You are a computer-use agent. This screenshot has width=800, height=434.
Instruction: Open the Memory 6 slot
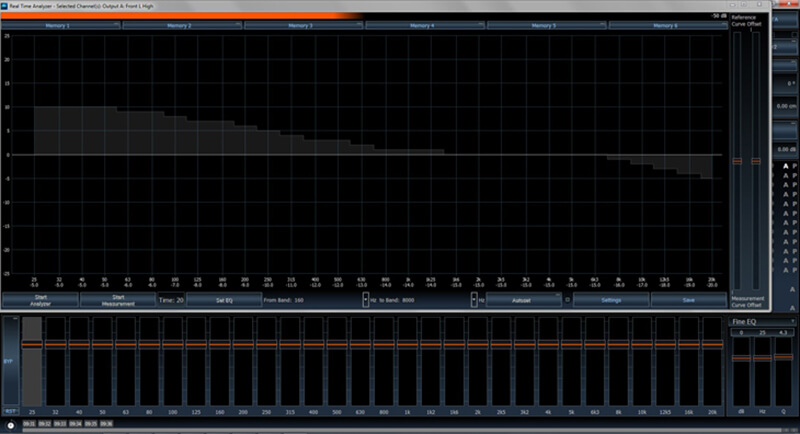(668, 25)
